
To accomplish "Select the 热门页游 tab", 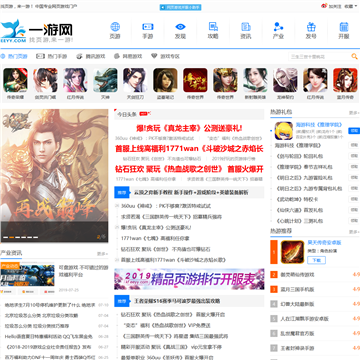I will pos(14,56).
